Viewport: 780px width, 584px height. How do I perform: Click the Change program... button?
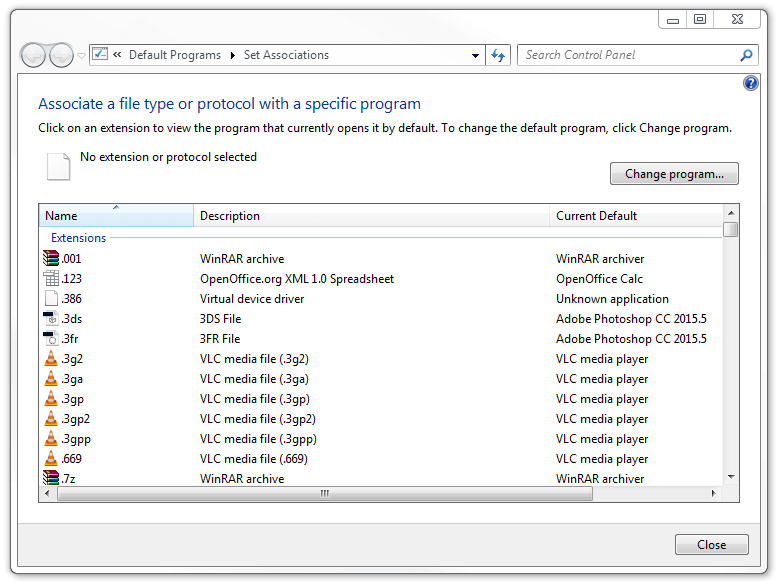click(x=674, y=174)
